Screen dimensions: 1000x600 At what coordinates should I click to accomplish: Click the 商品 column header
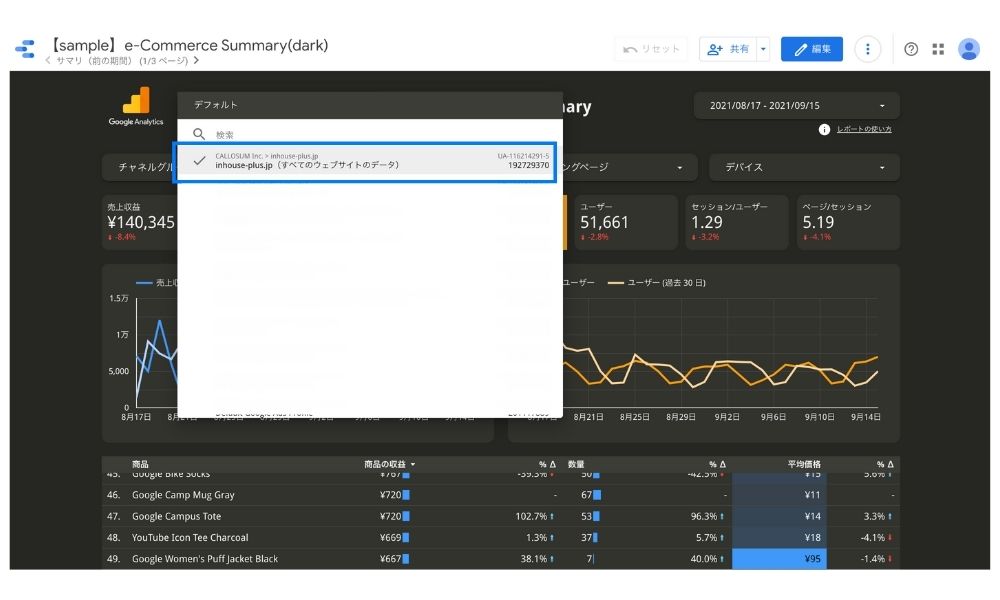click(x=140, y=464)
